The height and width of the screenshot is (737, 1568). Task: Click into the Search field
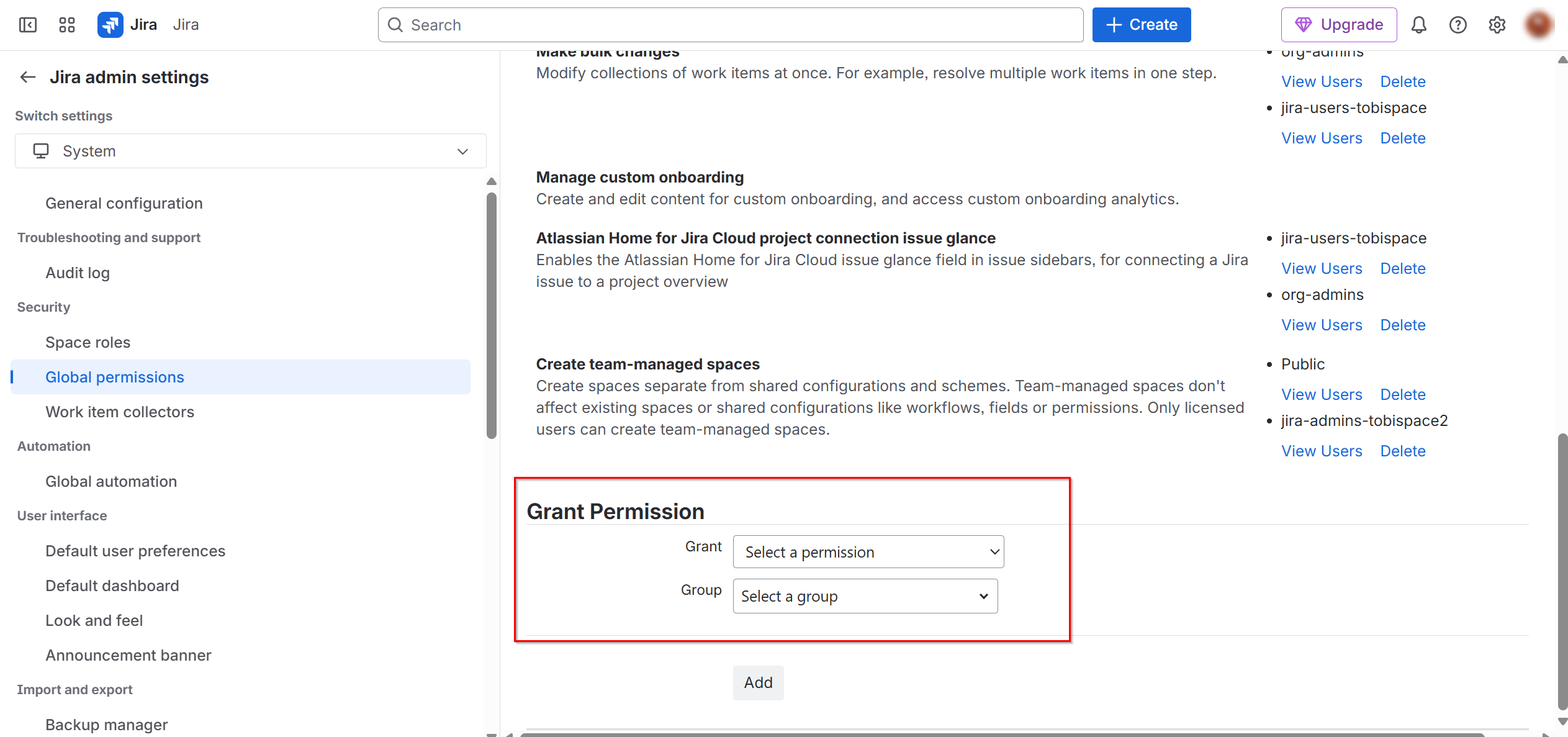(x=730, y=25)
